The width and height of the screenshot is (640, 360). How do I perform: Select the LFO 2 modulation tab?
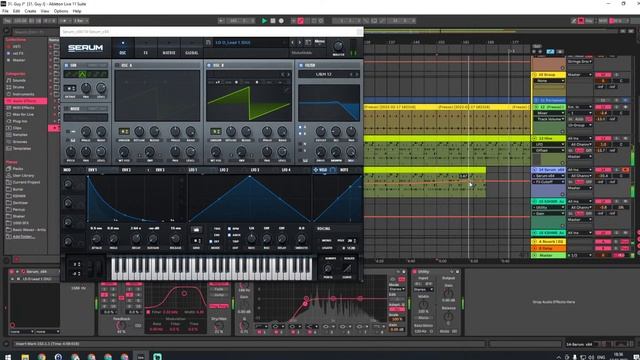[224, 170]
